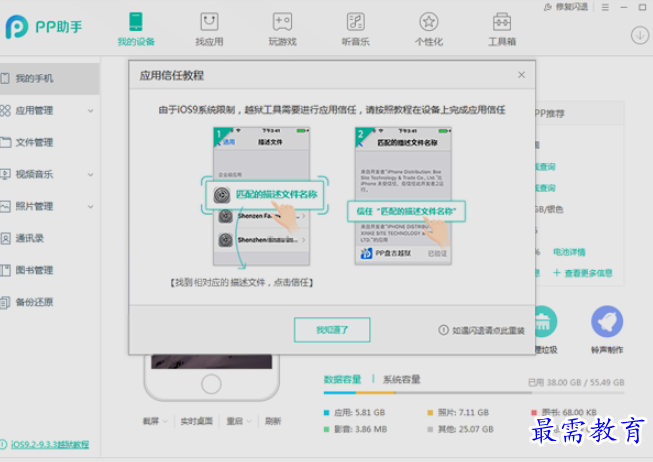Click the 我知道了 button
Image resolution: width=653 pixels, height=462 pixels.
pyautogui.click(x=332, y=330)
